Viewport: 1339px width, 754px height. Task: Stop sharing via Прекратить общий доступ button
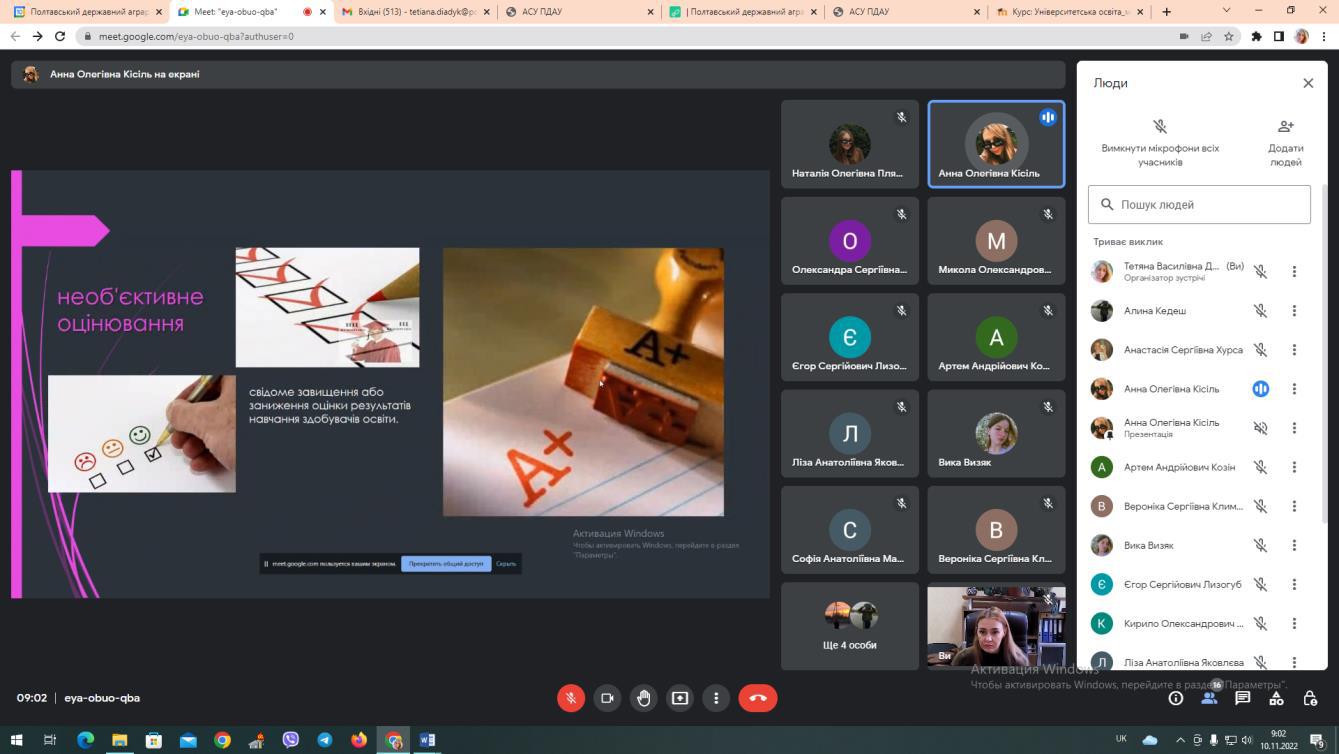(446, 564)
